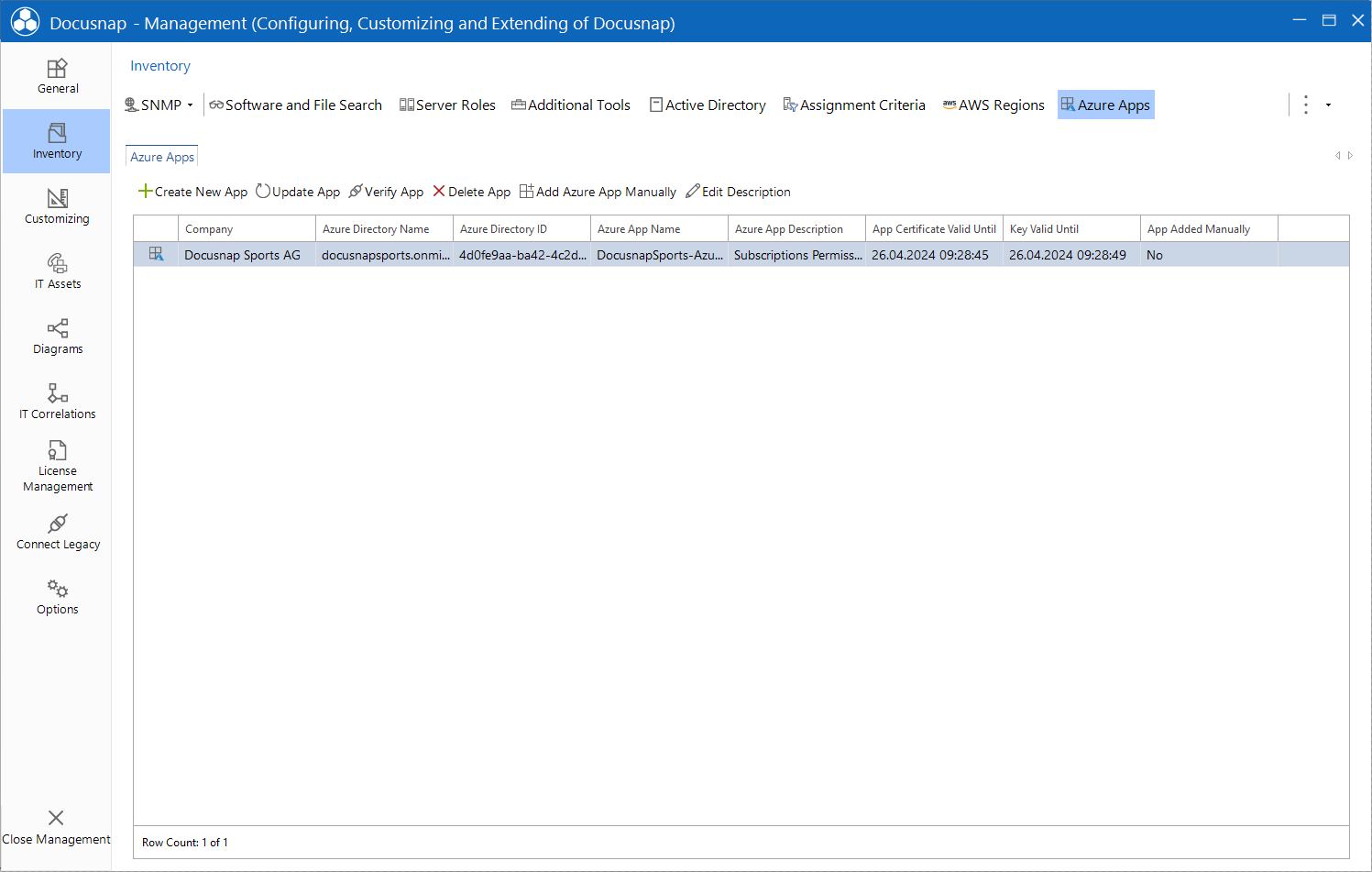Open Server Roles settings
The width and height of the screenshot is (1372, 872).
[447, 105]
